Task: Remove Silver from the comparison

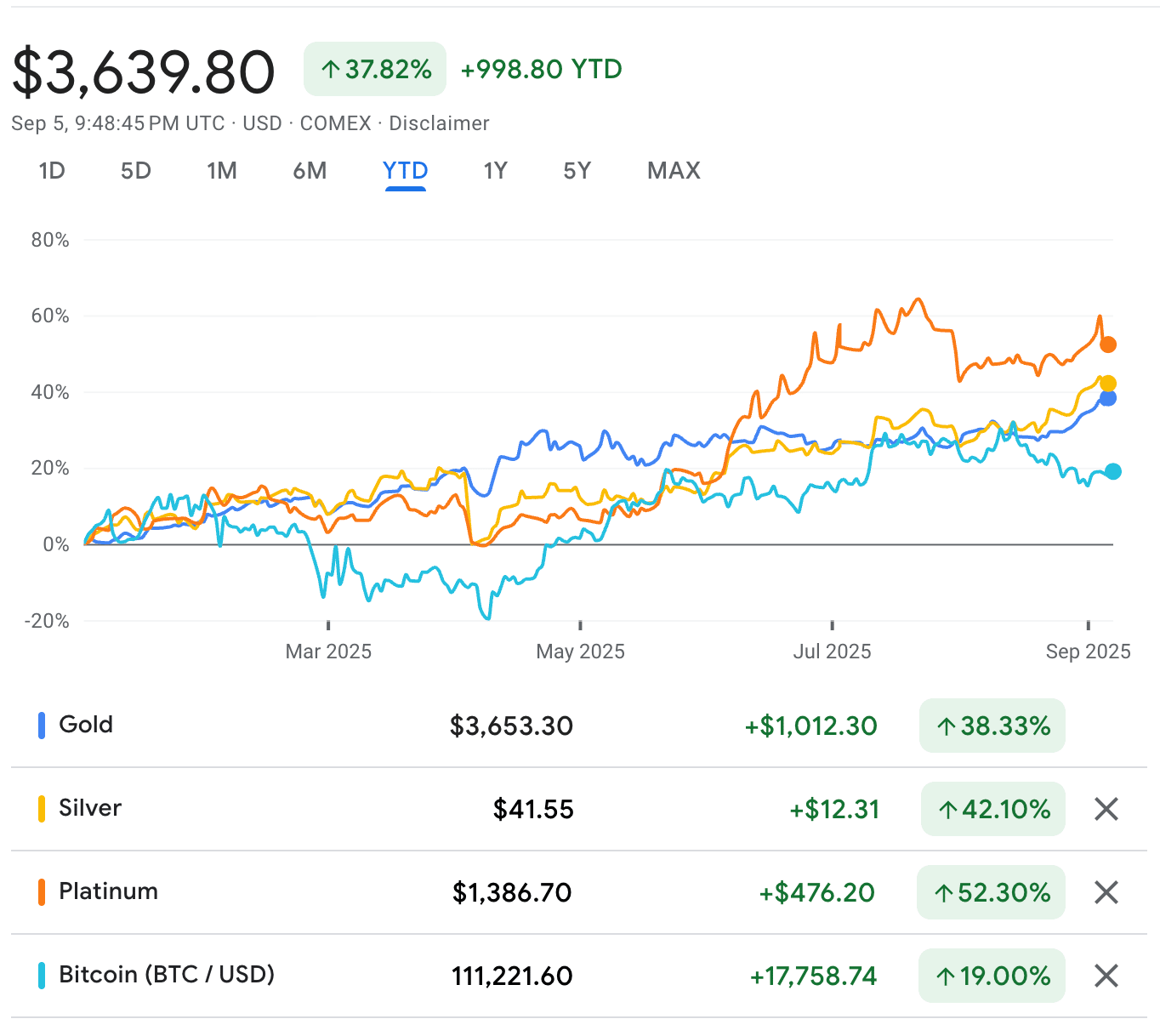Action: [x=1106, y=809]
